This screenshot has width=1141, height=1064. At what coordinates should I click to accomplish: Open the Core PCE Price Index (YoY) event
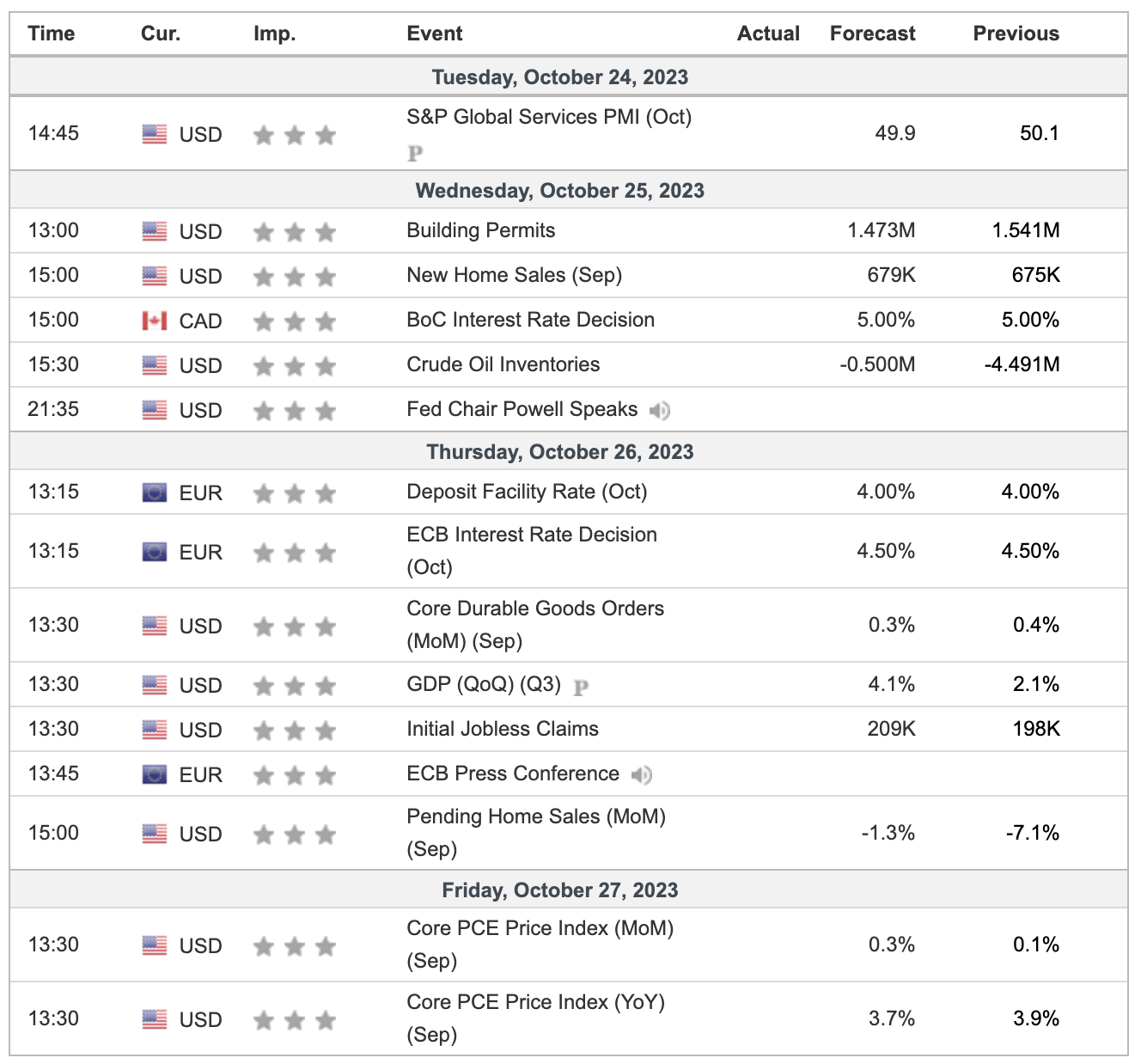pos(536,1018)
